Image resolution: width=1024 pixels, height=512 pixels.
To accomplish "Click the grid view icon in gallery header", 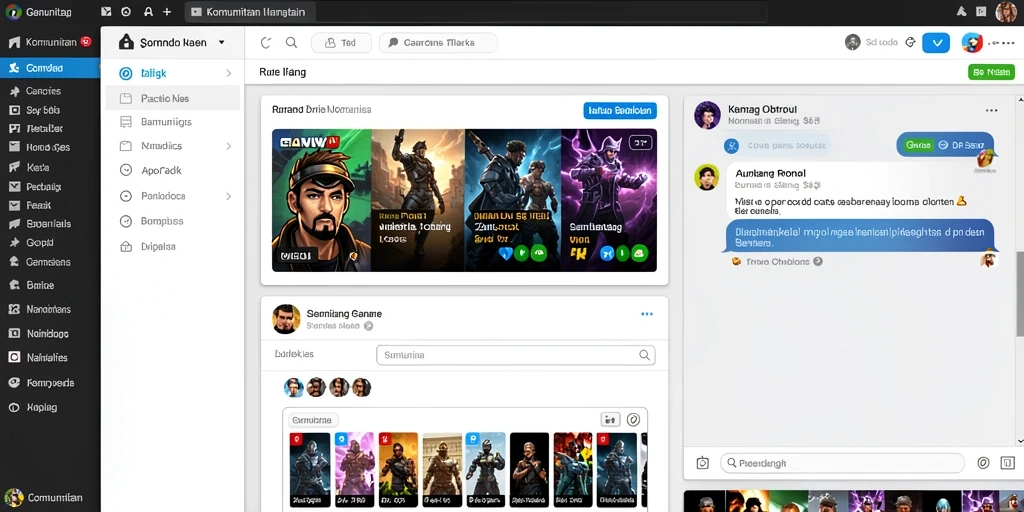I will click(x=609, y=419).
